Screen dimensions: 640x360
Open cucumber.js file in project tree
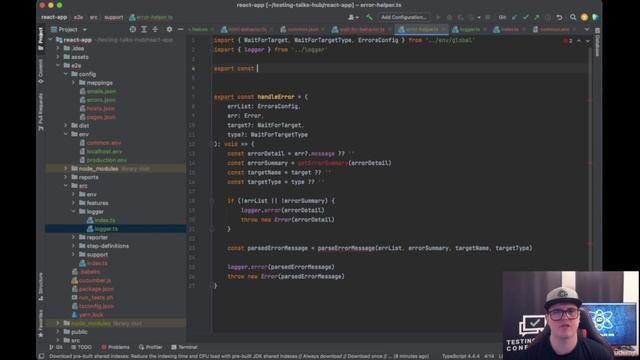click(95, 280)
